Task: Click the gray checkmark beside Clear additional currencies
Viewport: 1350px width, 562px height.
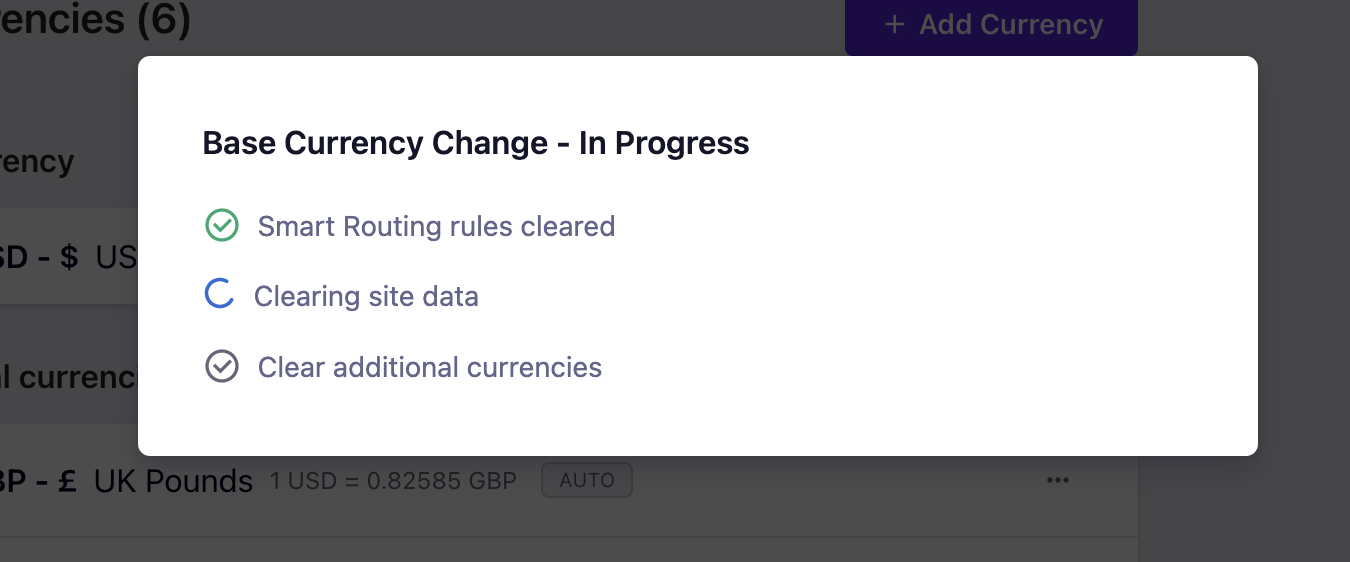Action: [222, 367]
